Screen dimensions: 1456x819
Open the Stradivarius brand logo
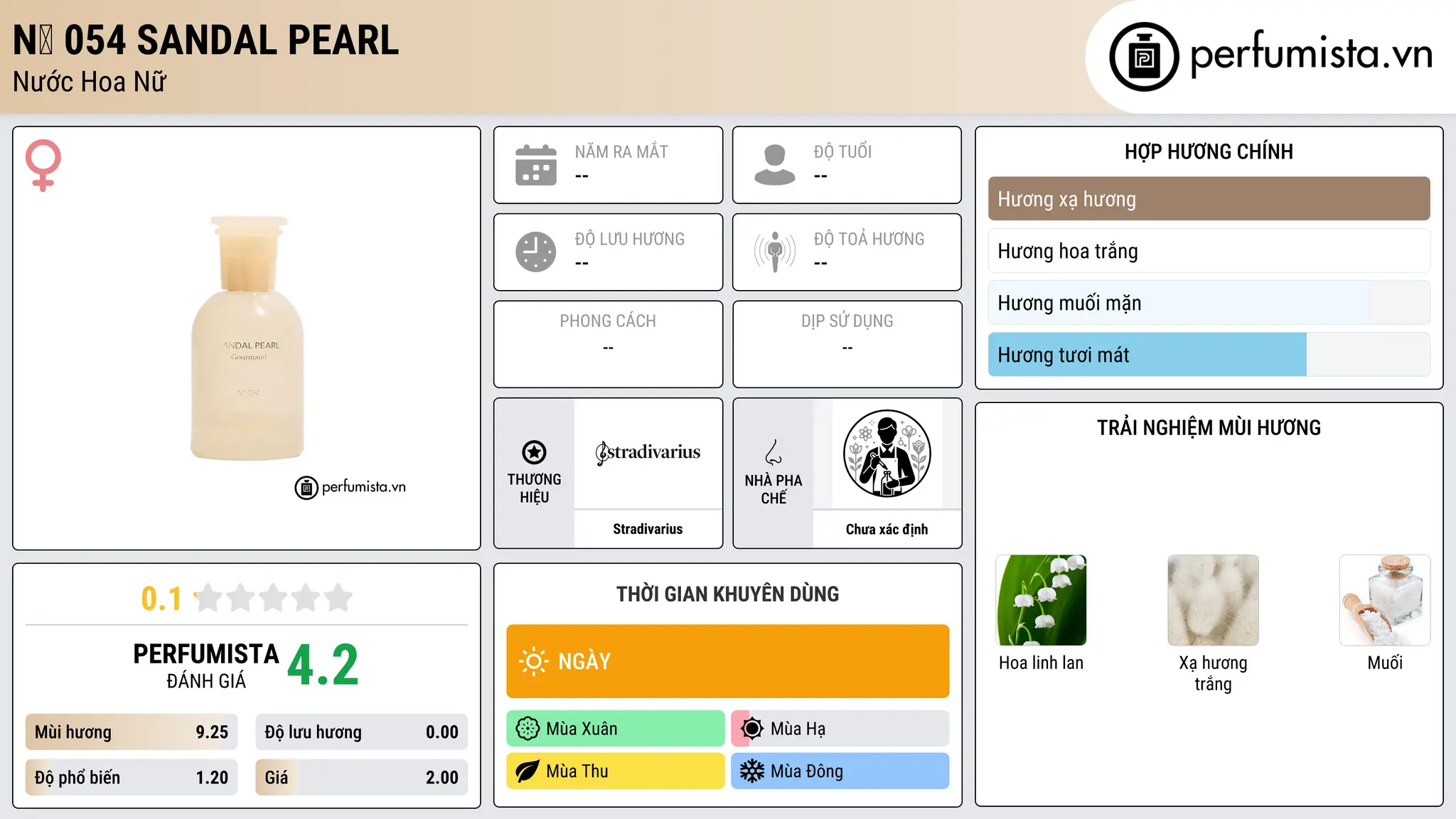648,452
